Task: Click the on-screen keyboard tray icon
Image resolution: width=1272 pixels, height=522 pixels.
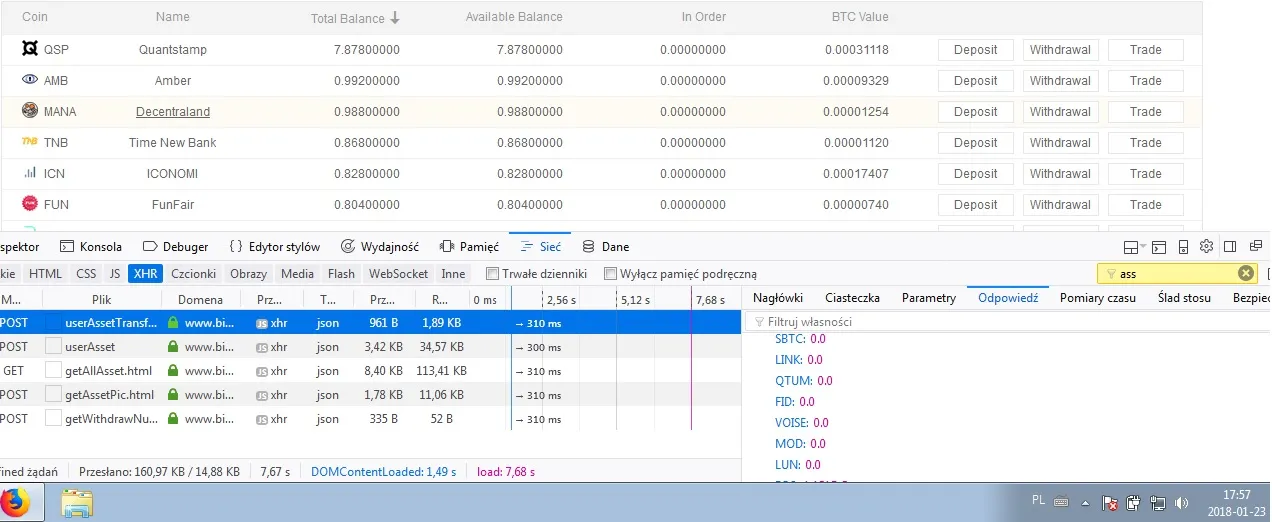Action: click(x=1061, y=501)
